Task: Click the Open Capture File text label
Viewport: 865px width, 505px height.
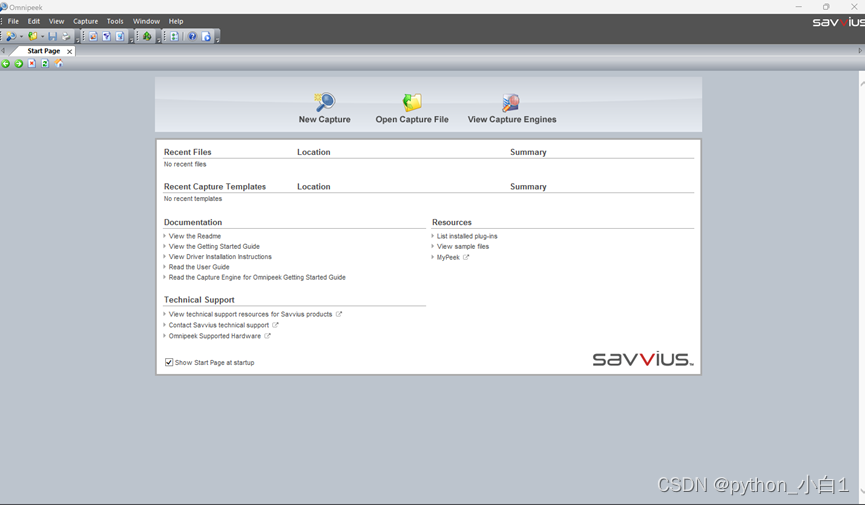Action: pos(412,119)
